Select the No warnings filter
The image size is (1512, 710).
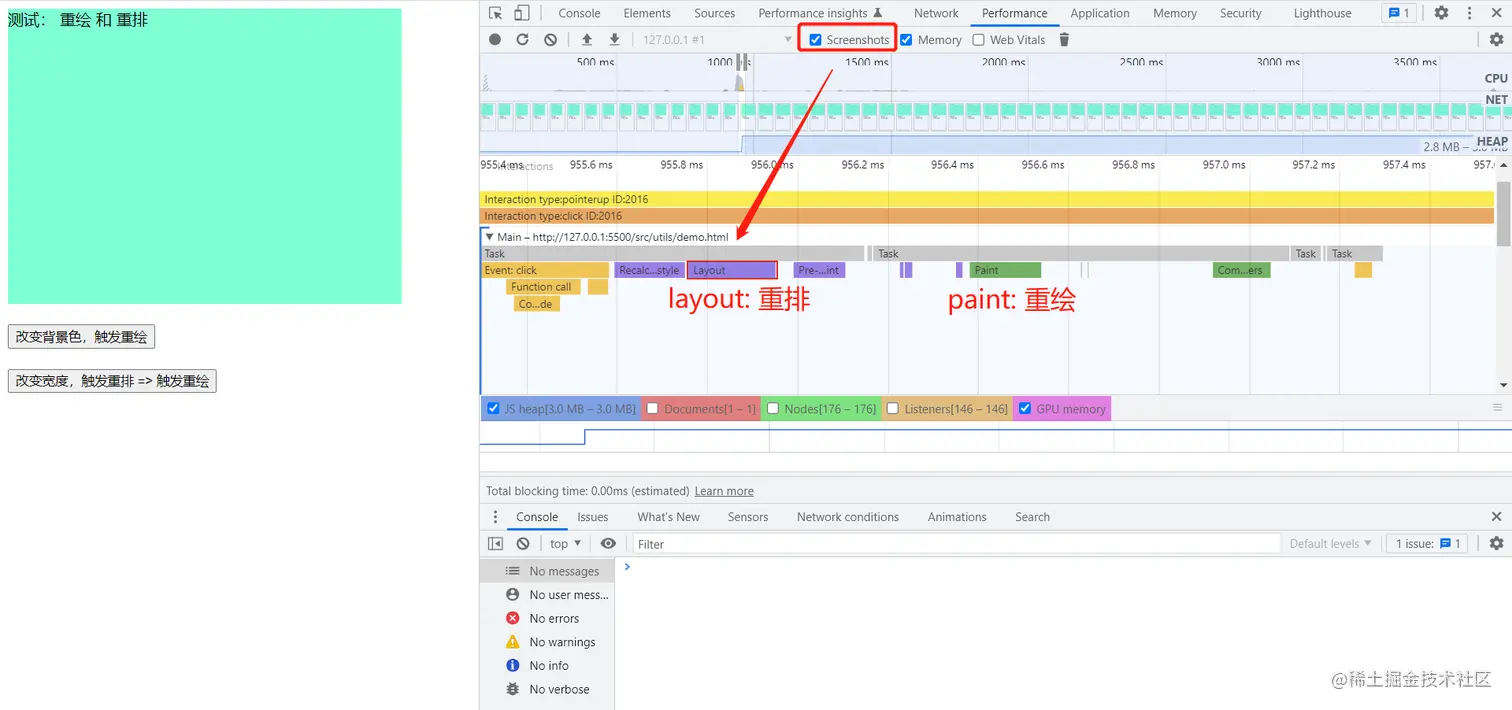(547, 642)
